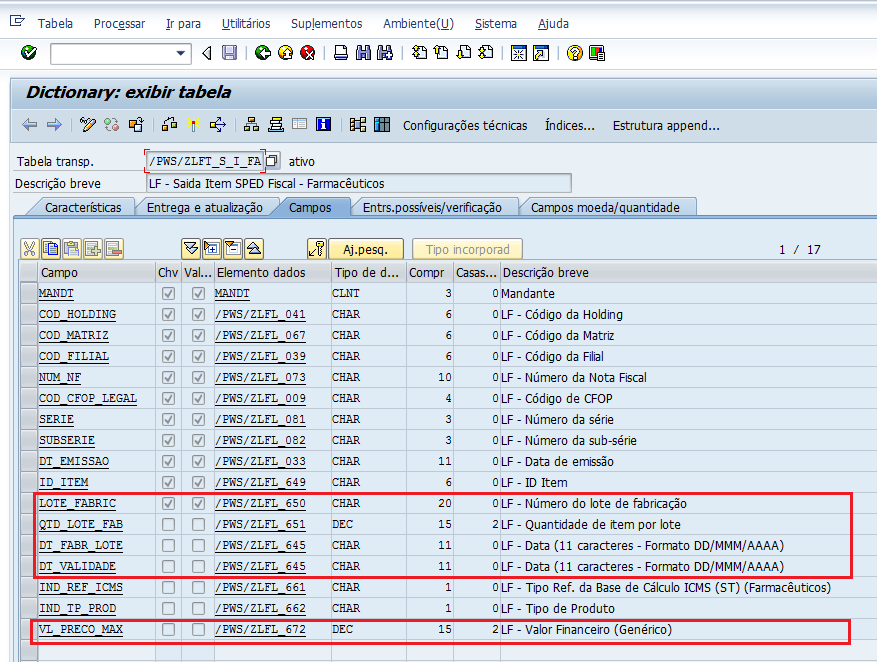Toggle the Chv checkbox for QTD_LOTE_FAB row
Screen dimensions: 877x662
coord(168,524)
